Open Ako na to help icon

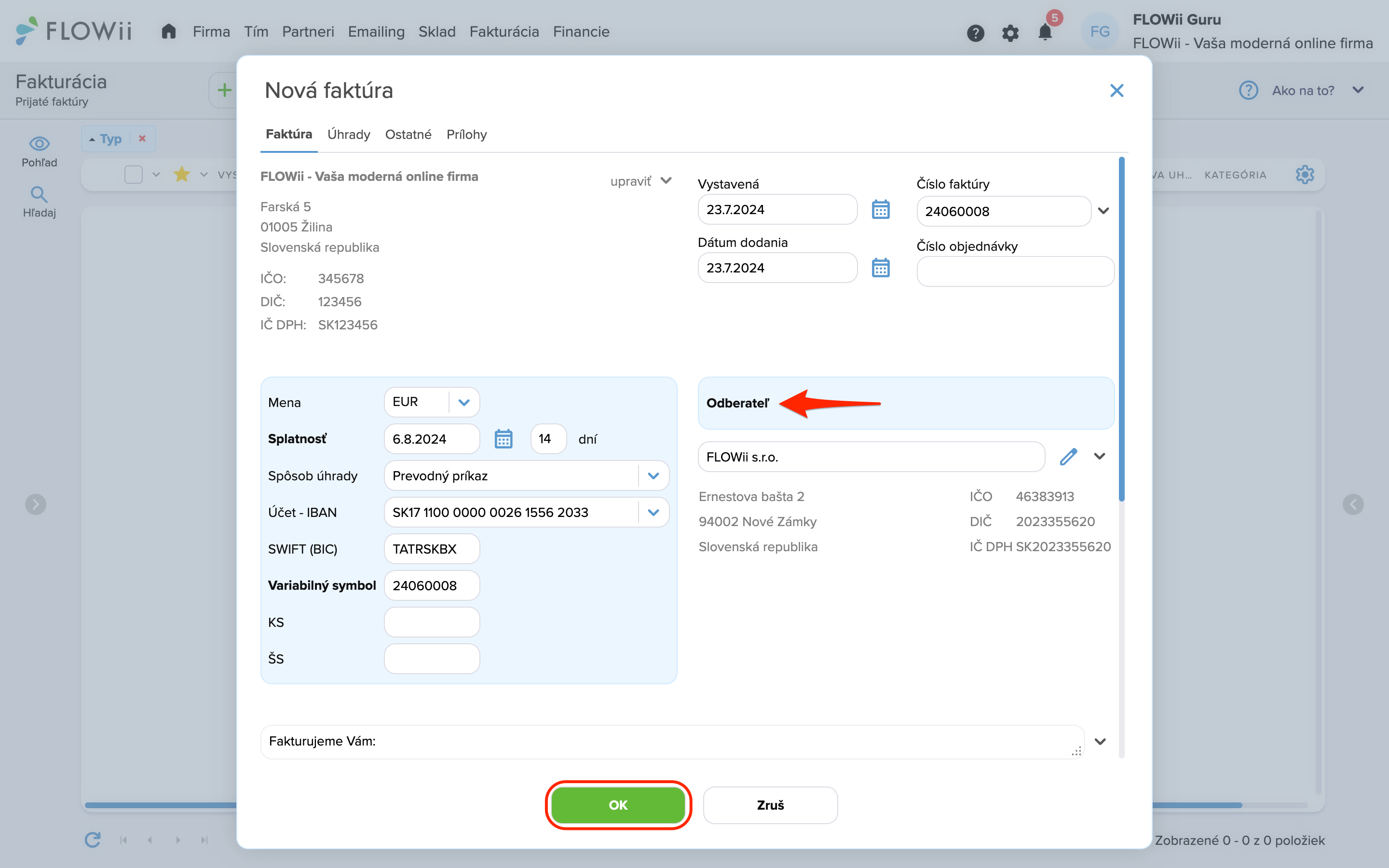coord(1248,90)
